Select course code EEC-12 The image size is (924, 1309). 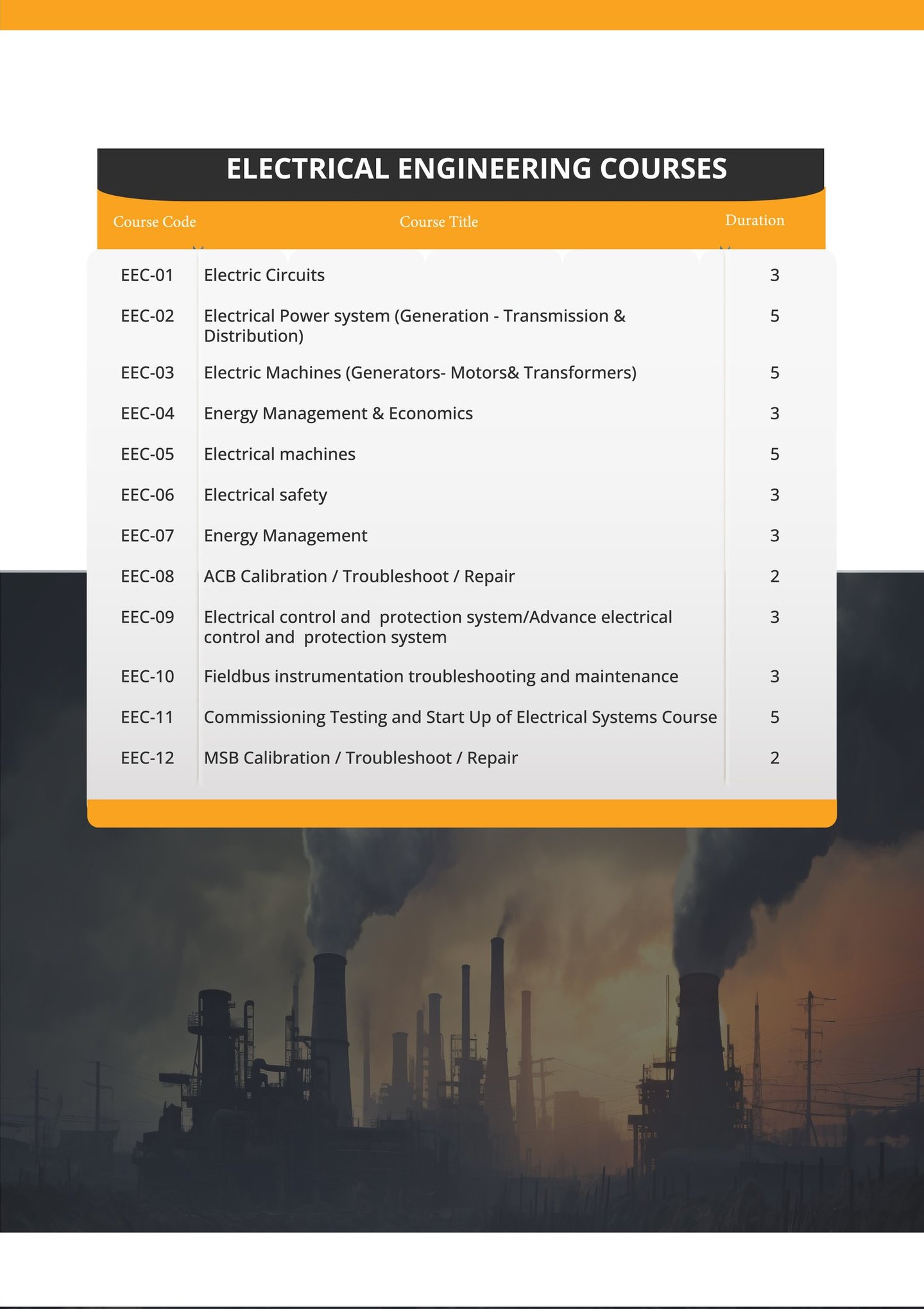tap(148, 758)
